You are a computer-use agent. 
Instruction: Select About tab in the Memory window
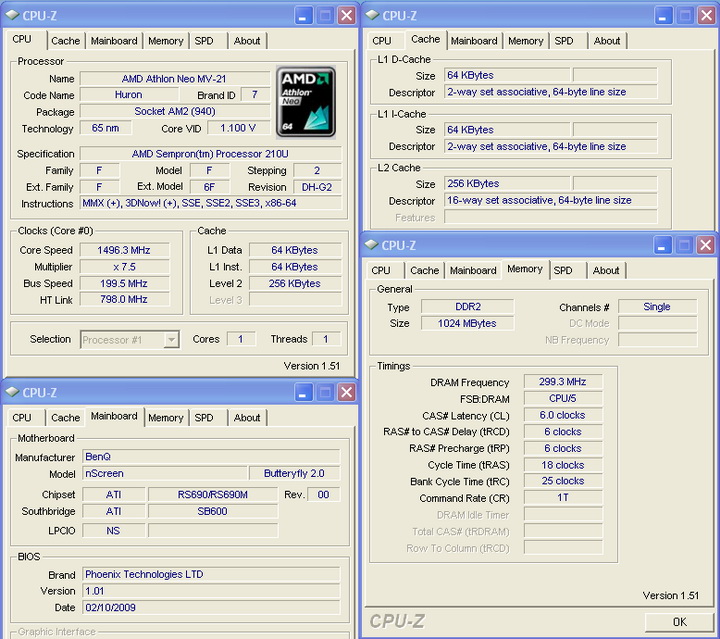[606, 270]
